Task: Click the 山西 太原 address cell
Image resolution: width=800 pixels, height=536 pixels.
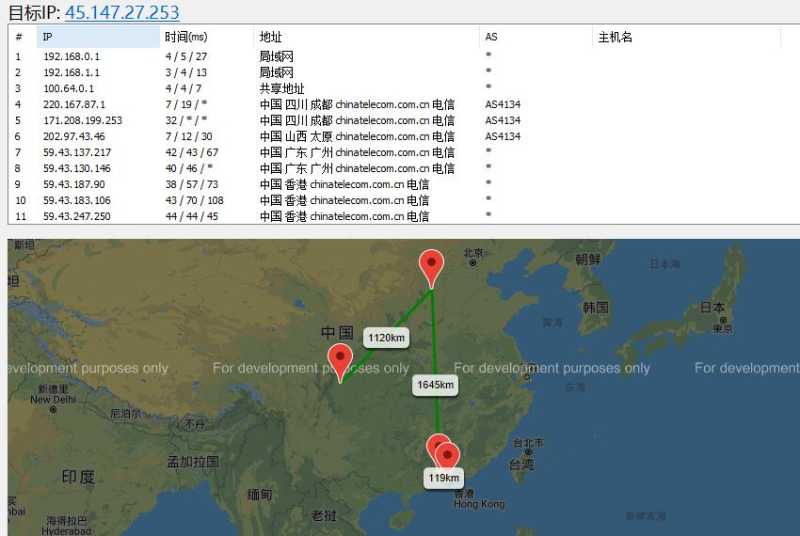Action: point(357,136)
